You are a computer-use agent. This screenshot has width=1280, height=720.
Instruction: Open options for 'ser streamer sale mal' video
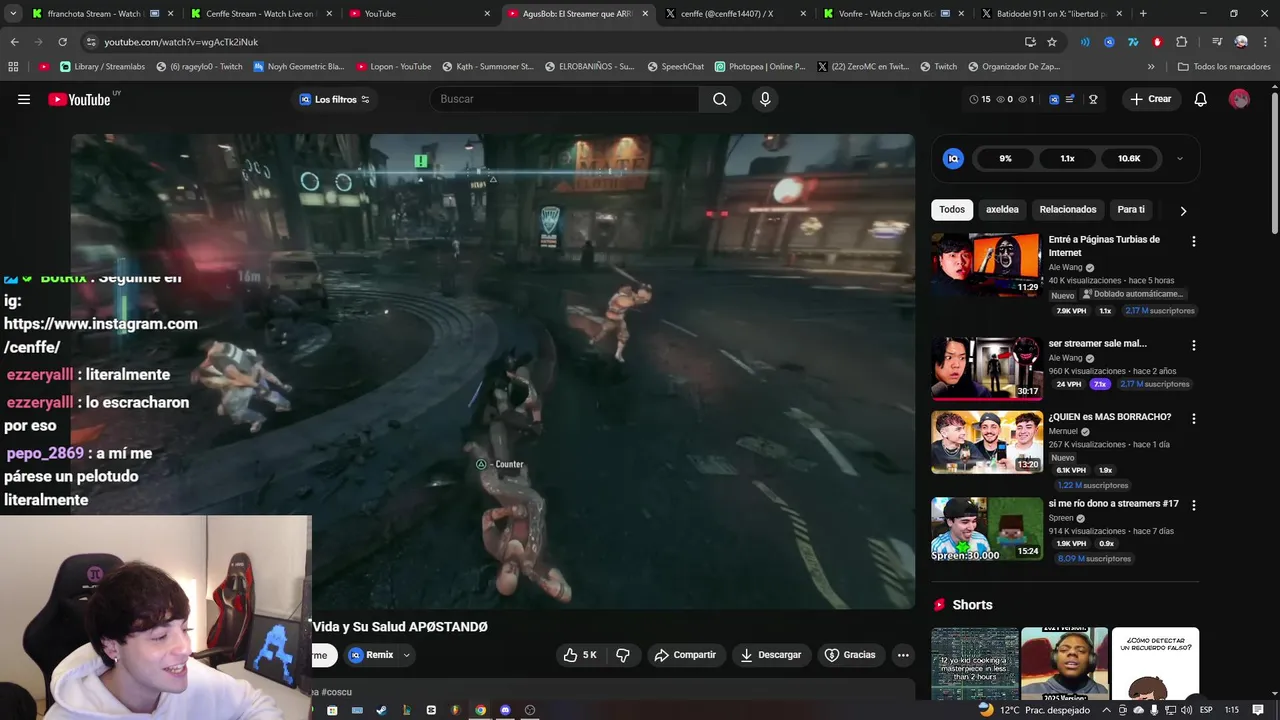point(1193,345)
